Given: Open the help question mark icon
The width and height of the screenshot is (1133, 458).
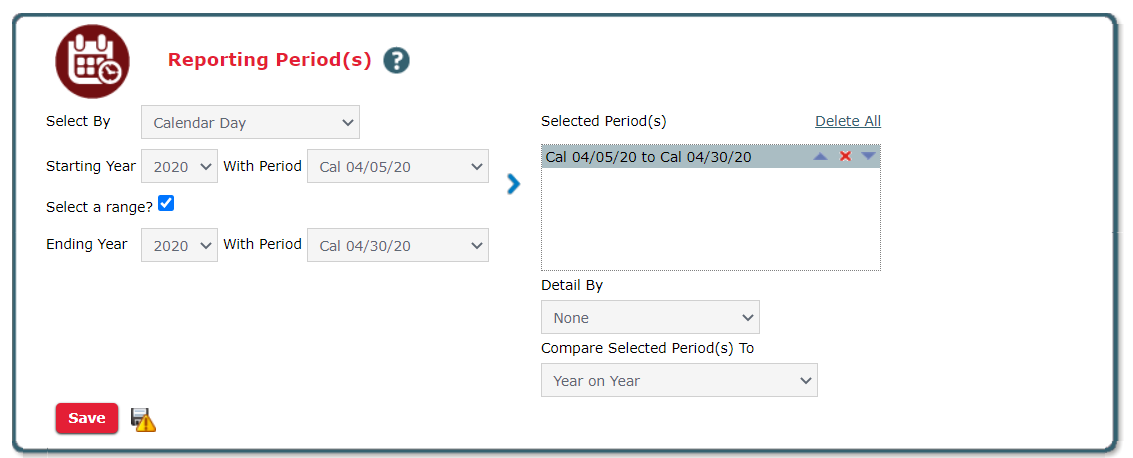Looking at the screenshot, I should pyautogui.click(x=397, y=61).
